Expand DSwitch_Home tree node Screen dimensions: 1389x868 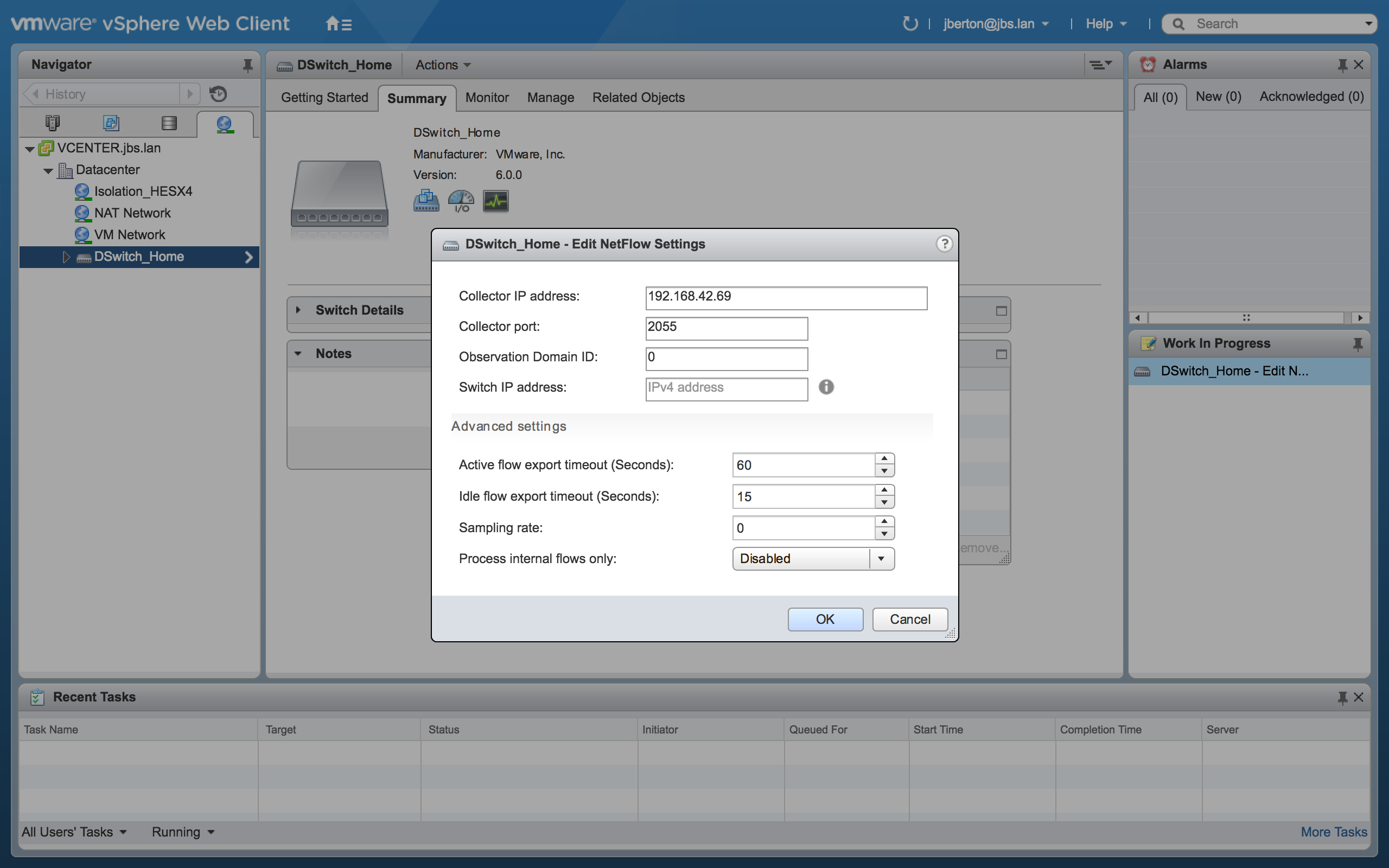pos(66,257)
